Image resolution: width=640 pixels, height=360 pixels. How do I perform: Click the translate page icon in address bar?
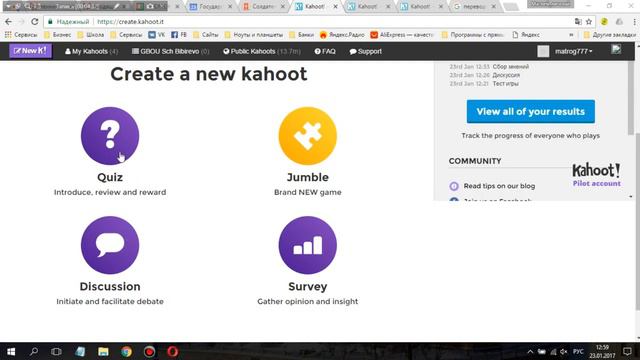point(578,22)
